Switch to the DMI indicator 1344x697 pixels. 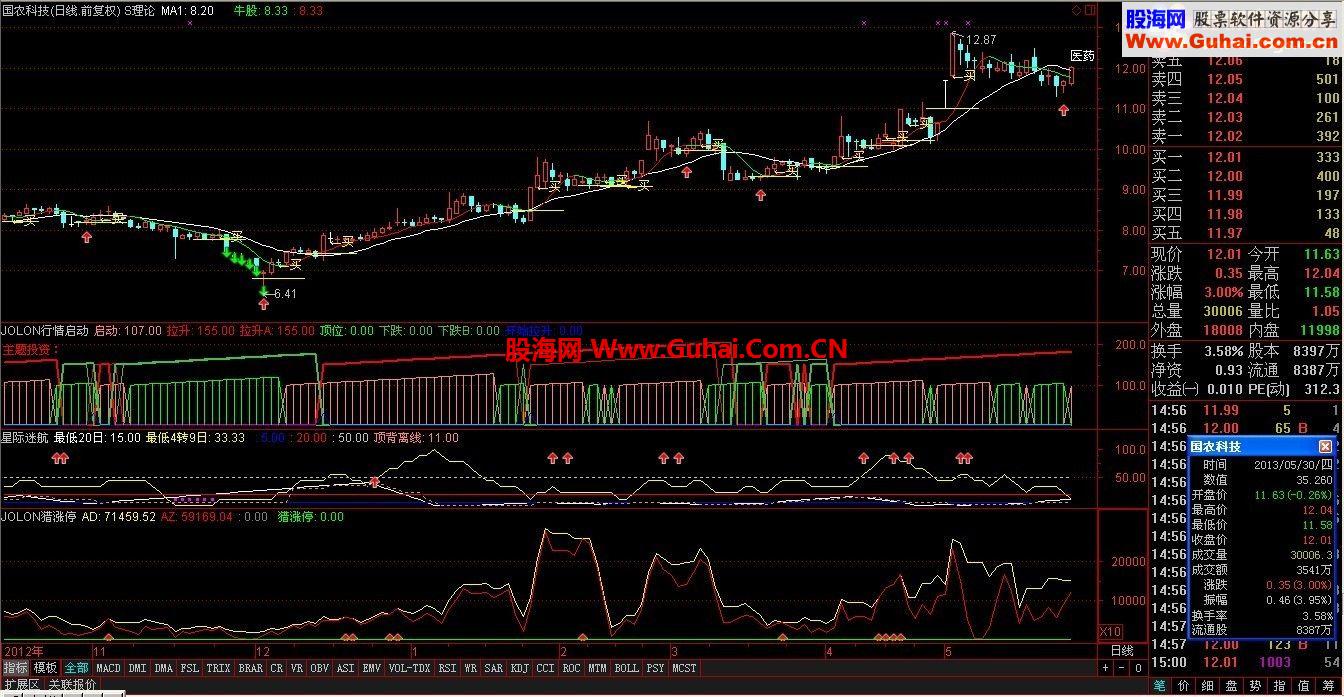click(x=137, y=667)
